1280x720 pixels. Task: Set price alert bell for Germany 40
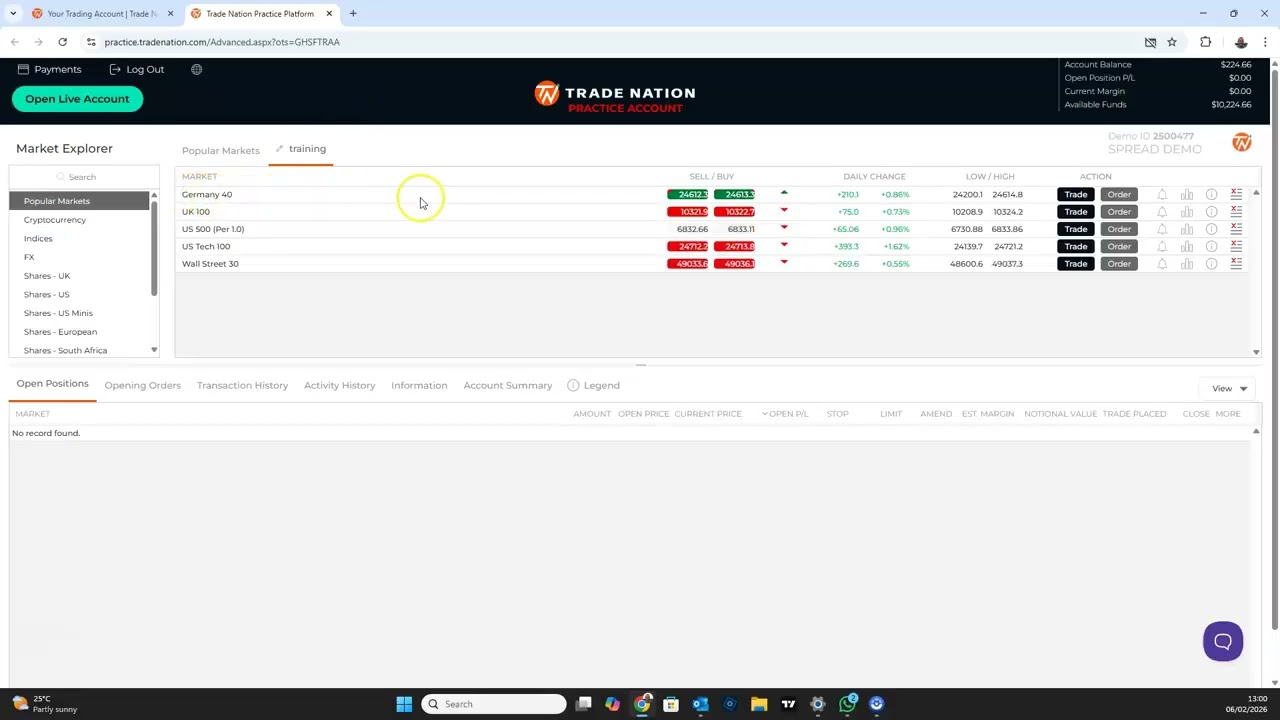(1162, 195)
